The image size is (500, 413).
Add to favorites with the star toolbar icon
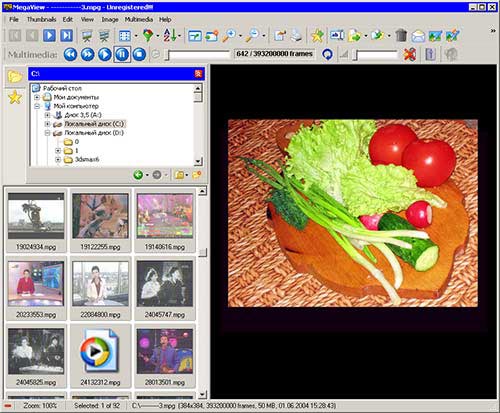point(317,35)
